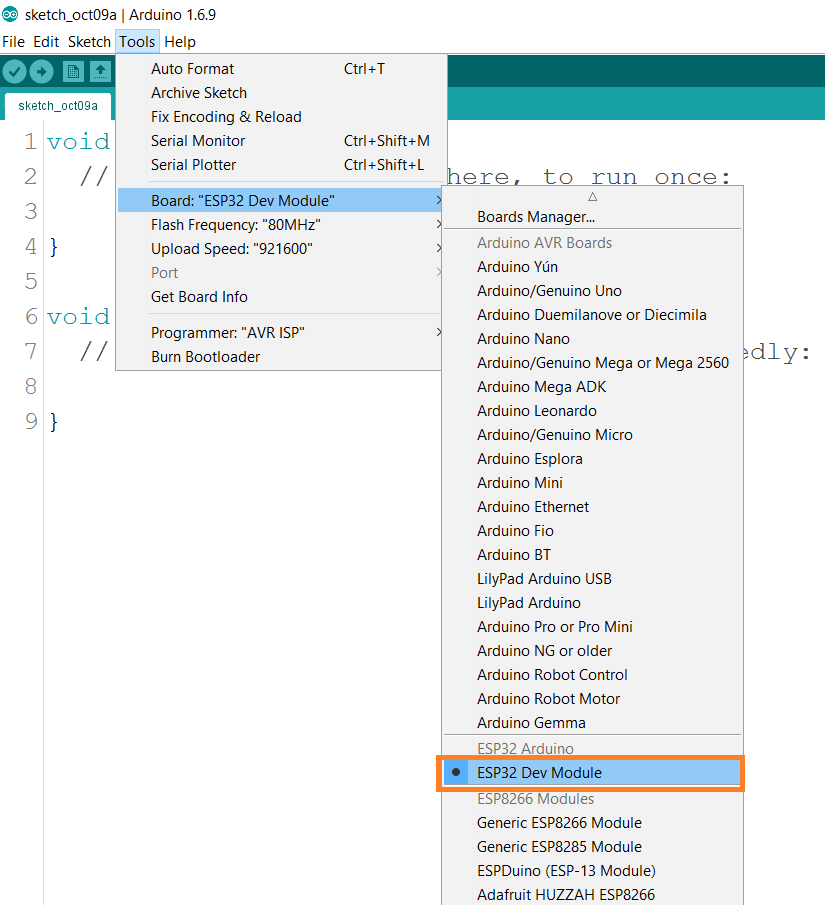827x905 pixels.
Task: Select Arduino Leonardo board
Action: (593, 411)
